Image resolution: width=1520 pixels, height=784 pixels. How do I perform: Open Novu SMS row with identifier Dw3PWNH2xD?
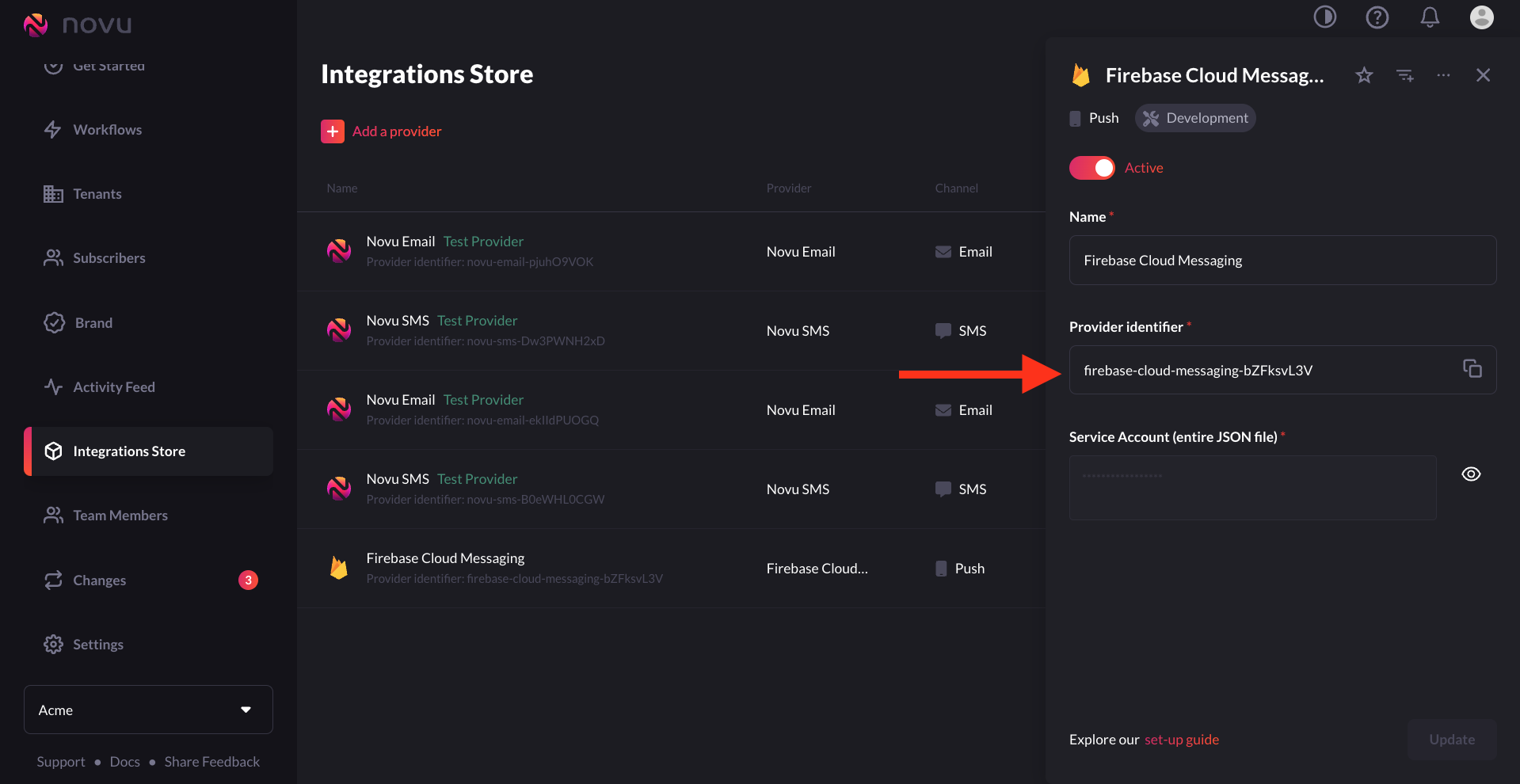(671, 331)
